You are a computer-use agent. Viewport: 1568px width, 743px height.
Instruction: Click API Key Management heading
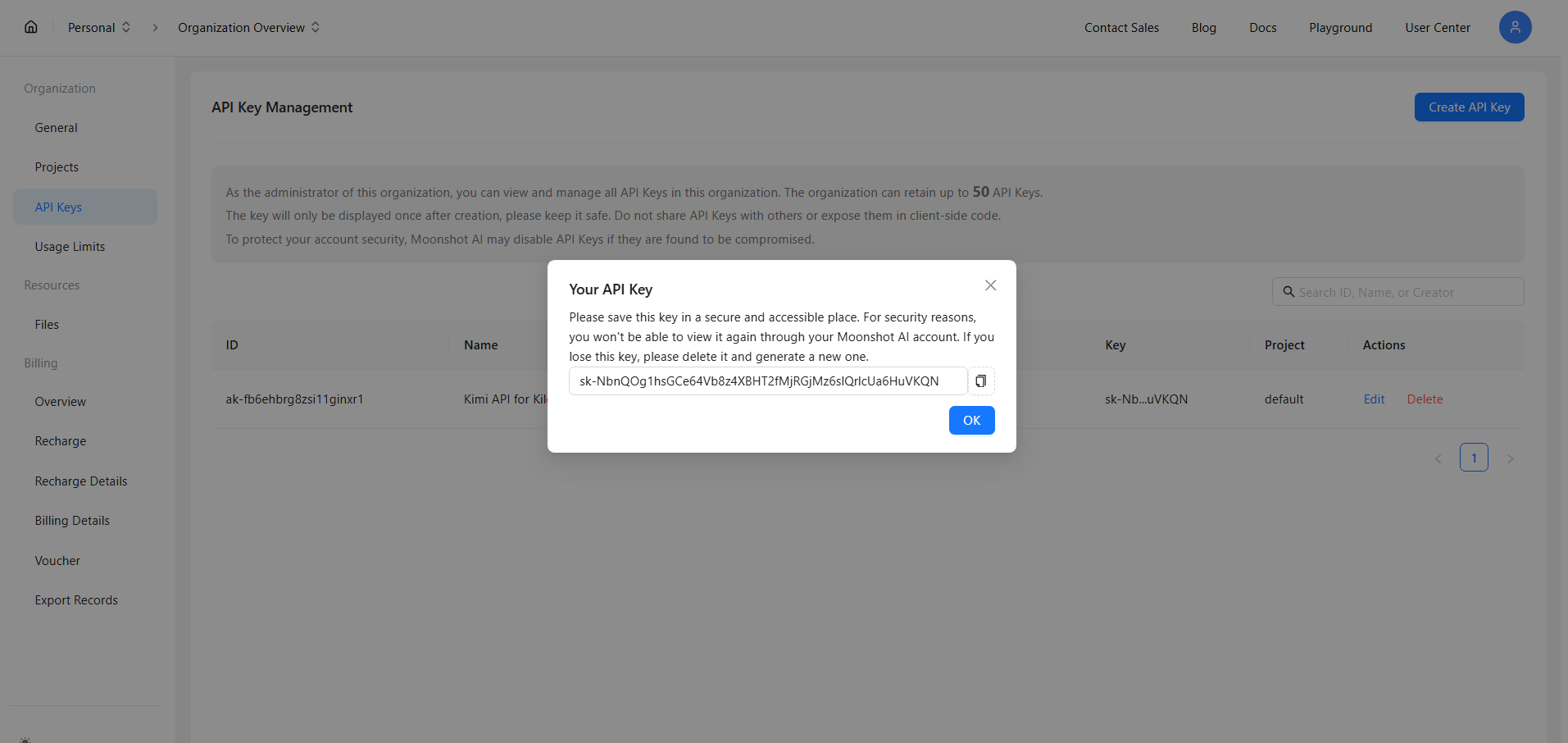pos(282,107)
